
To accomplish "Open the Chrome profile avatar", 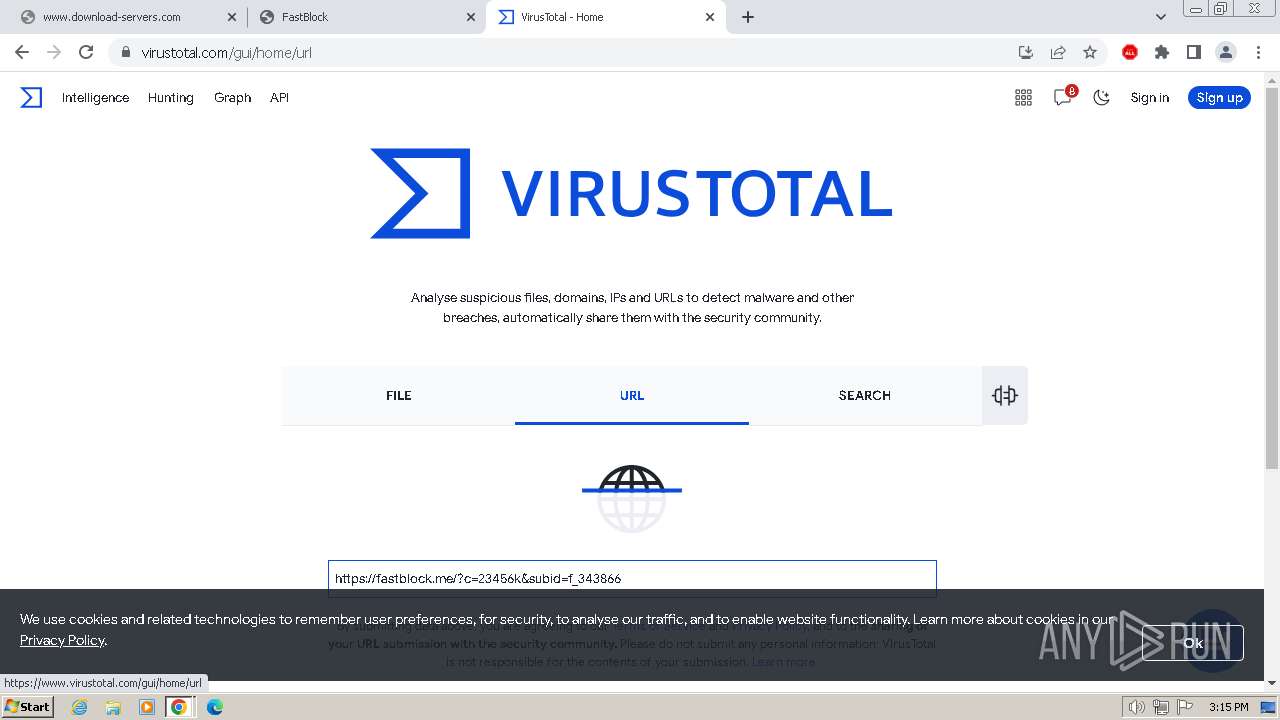I will coord(1226,52).
